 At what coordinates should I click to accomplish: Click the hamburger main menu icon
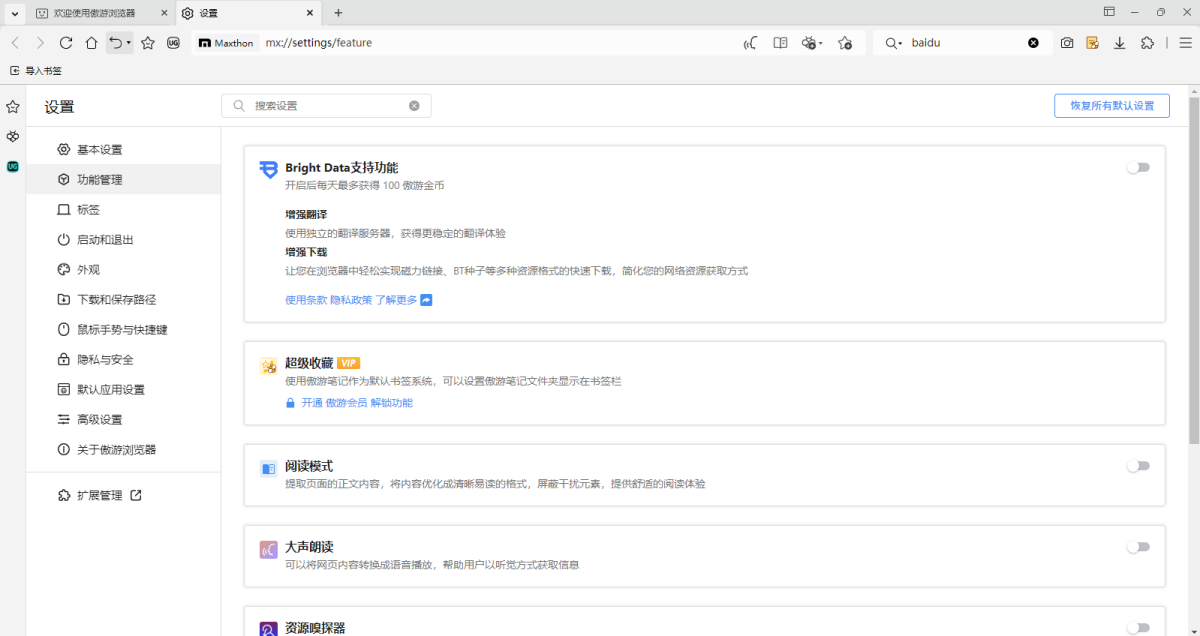pyautogui.click(x=1186, y=42)
